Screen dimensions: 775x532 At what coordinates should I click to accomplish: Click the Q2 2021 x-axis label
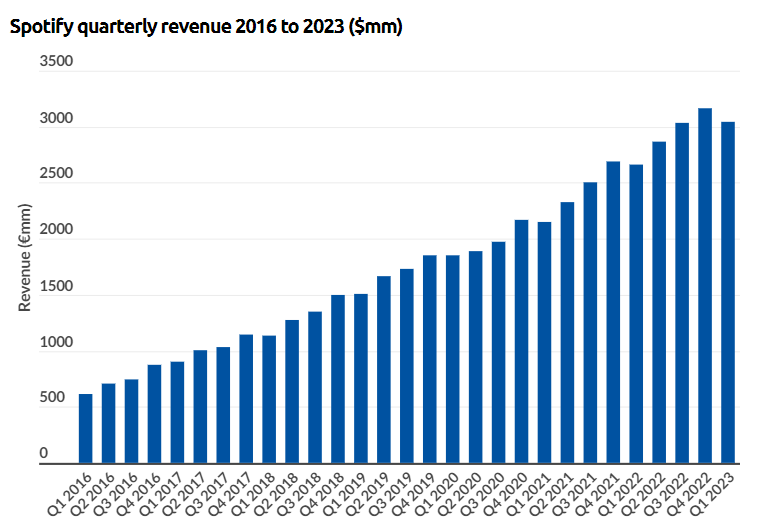click(x=551, y=494)
